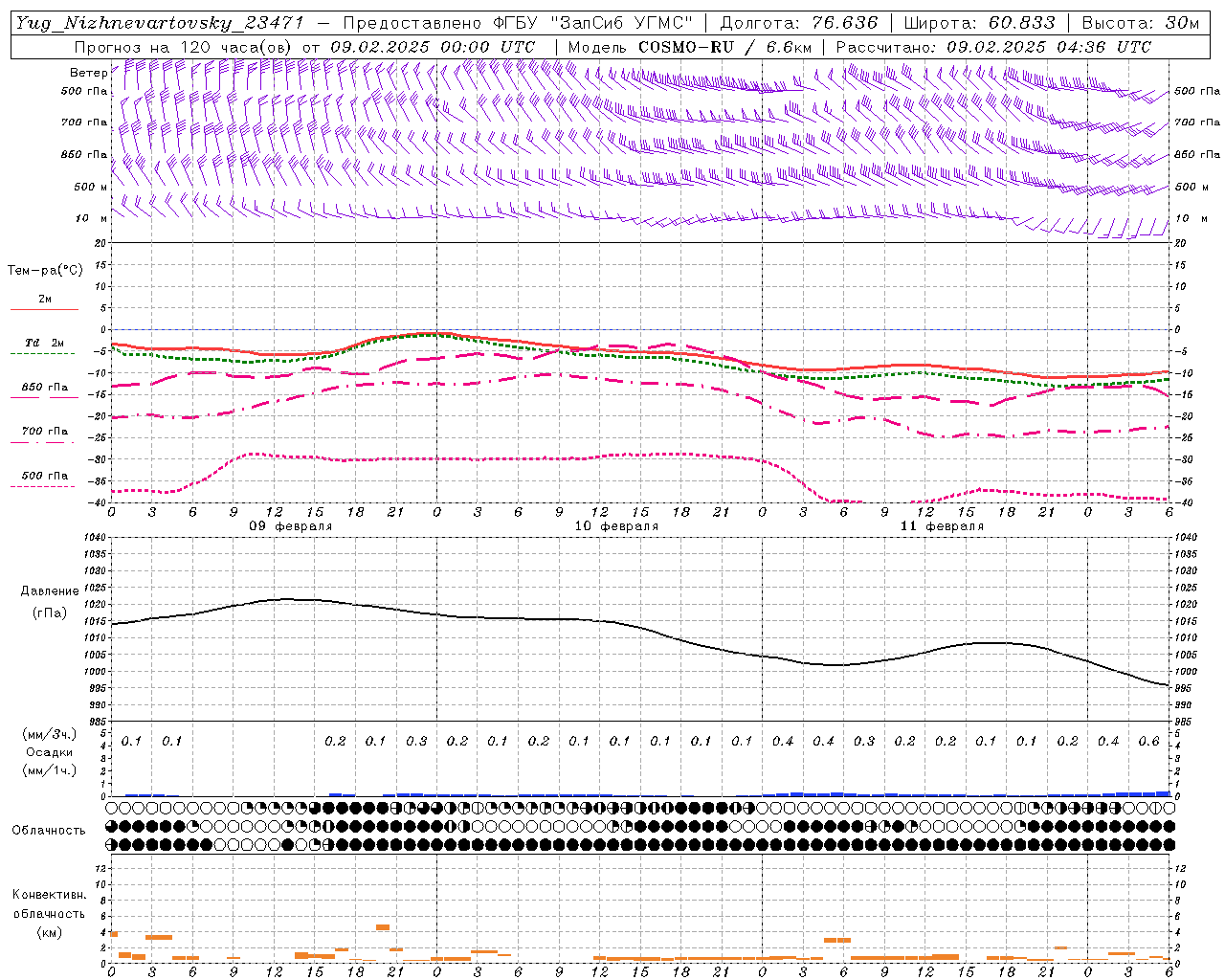Click the line sample under the '2м' legend

point(44,310)
